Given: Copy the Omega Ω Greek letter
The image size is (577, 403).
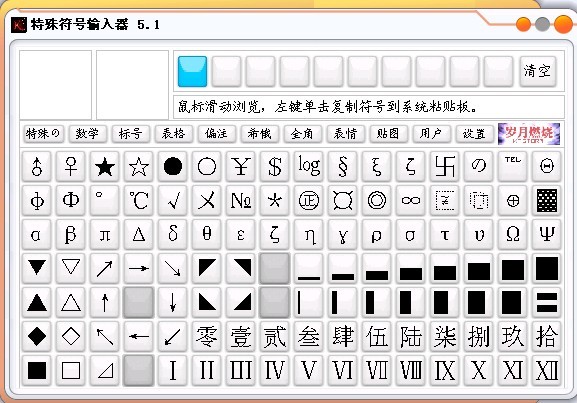Looking at the screenshot, I should coord(513,234).
